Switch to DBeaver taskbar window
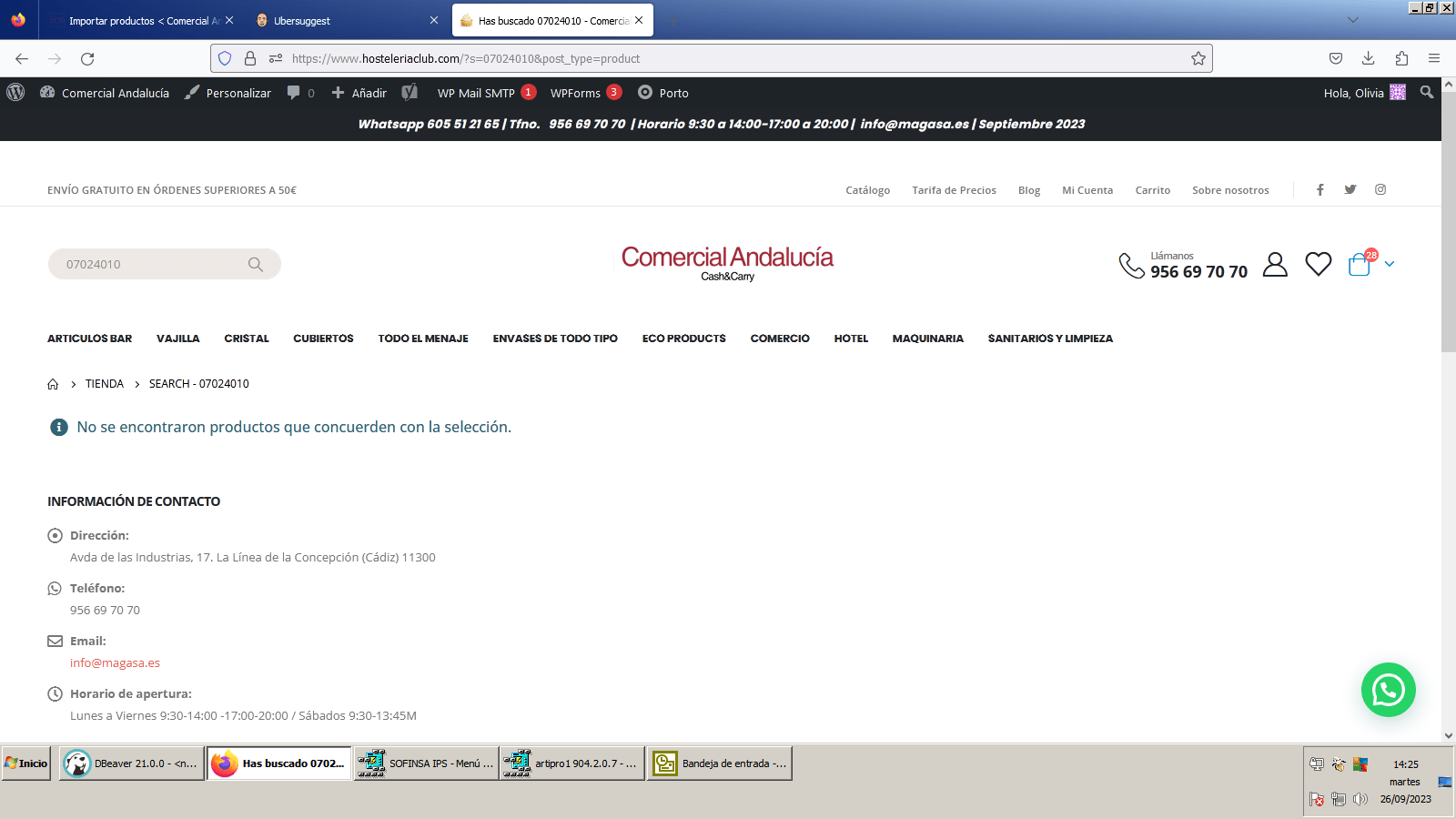The image size is (1456, 819). [132, 763]
